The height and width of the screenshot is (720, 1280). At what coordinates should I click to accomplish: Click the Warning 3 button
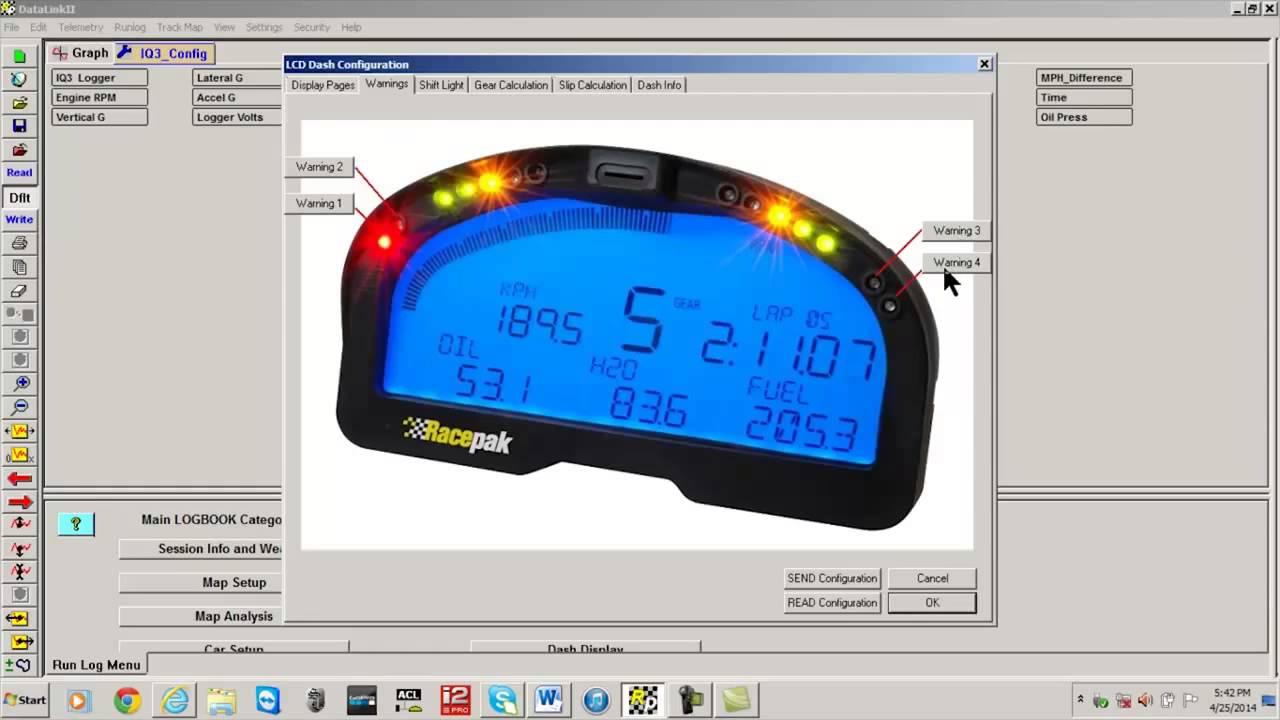(x=956, y=230)
